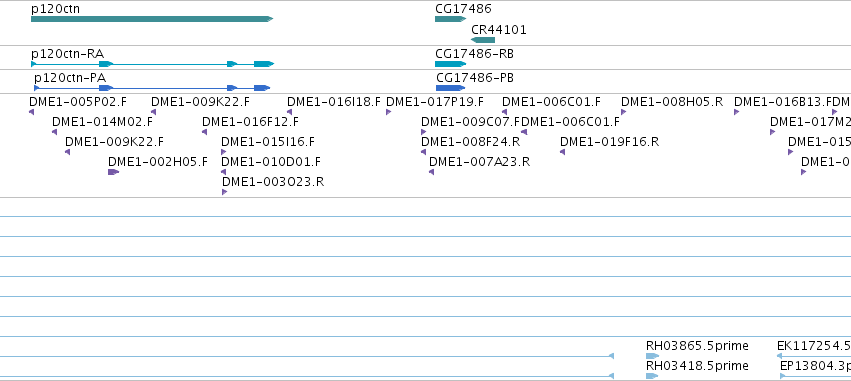
Task: Click the DME1-016I18.F label
Action: (x=334, y=101)
